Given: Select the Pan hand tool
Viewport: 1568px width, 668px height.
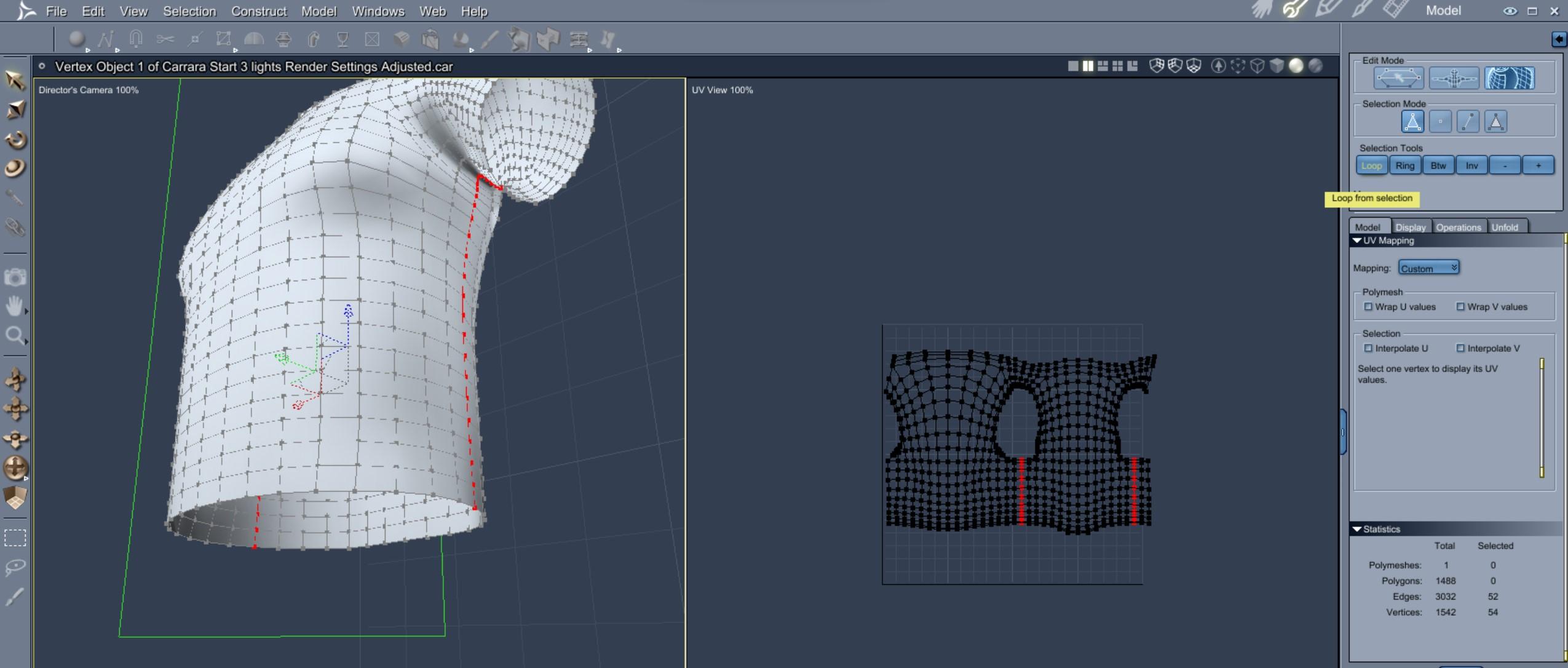Looking at the screenshot, I should [14, 306].
